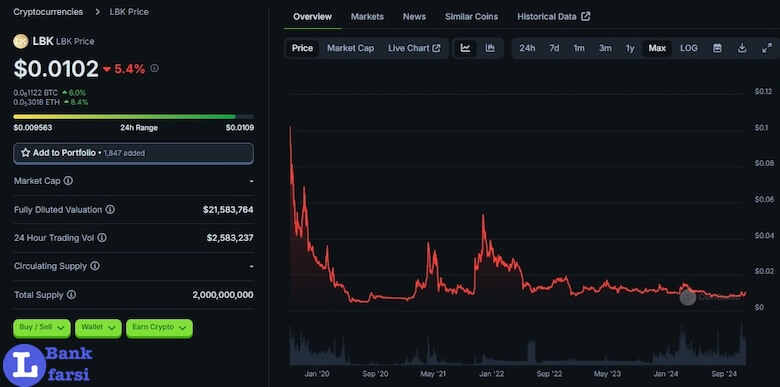Select the 1y time range

pos(630,48)
